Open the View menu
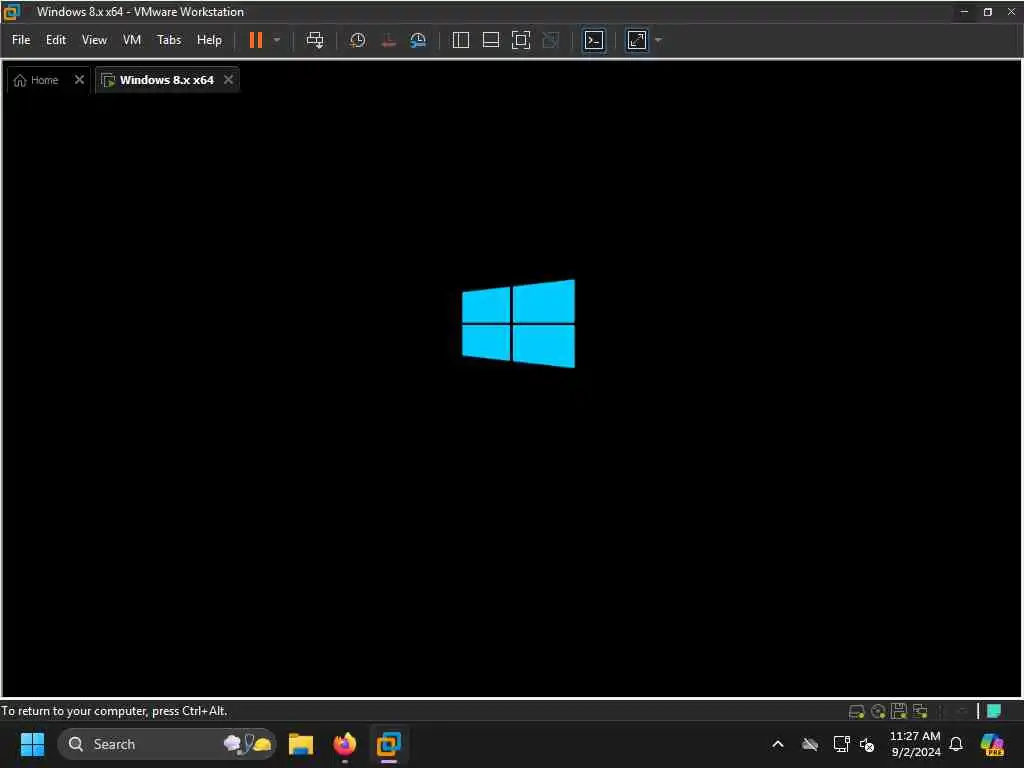The height and width of the screenshot is (768, 1024). (x=94, y=40)
